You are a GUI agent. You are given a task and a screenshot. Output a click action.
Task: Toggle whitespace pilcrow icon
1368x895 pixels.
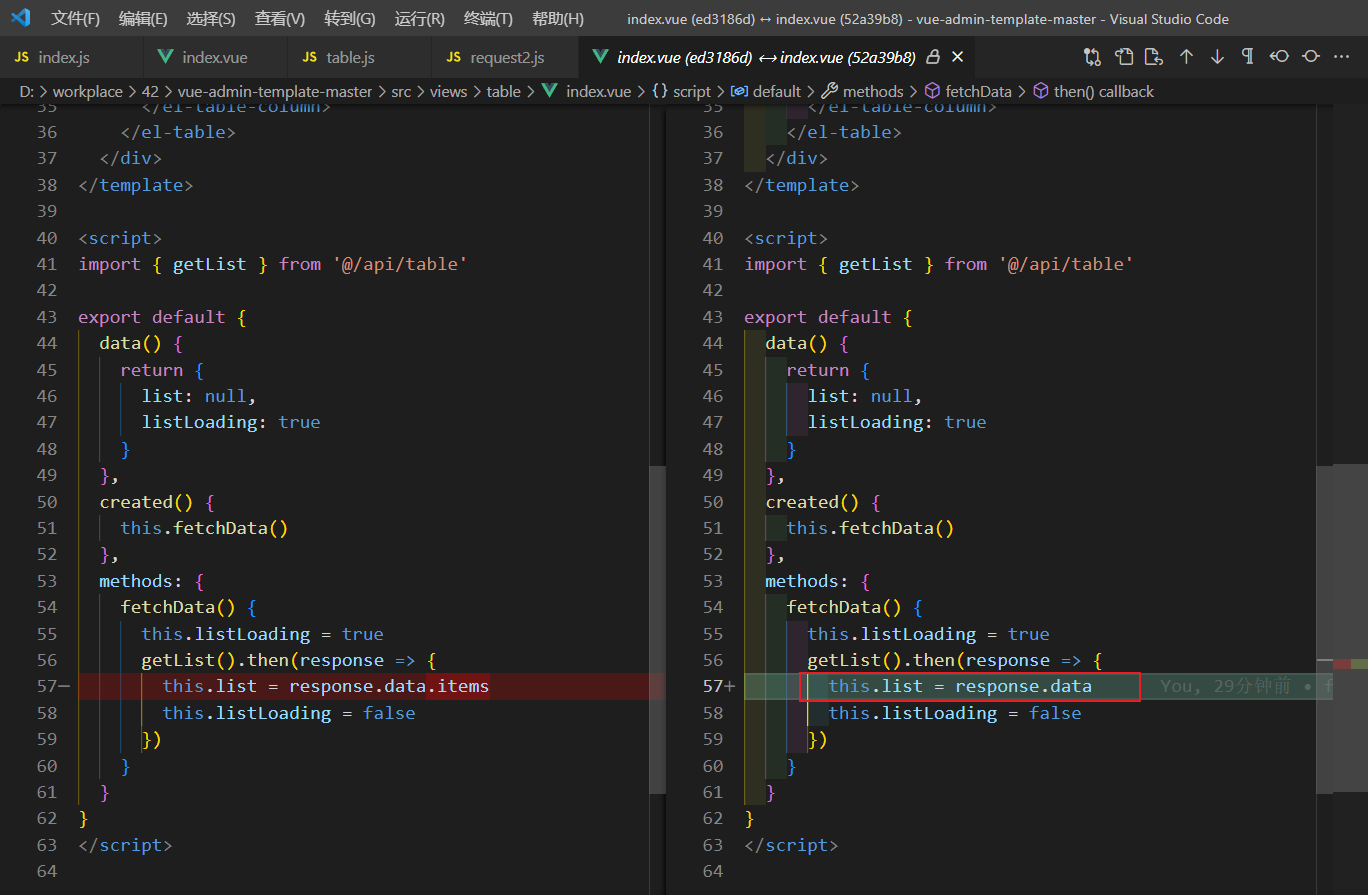[x=1248, y=57]
